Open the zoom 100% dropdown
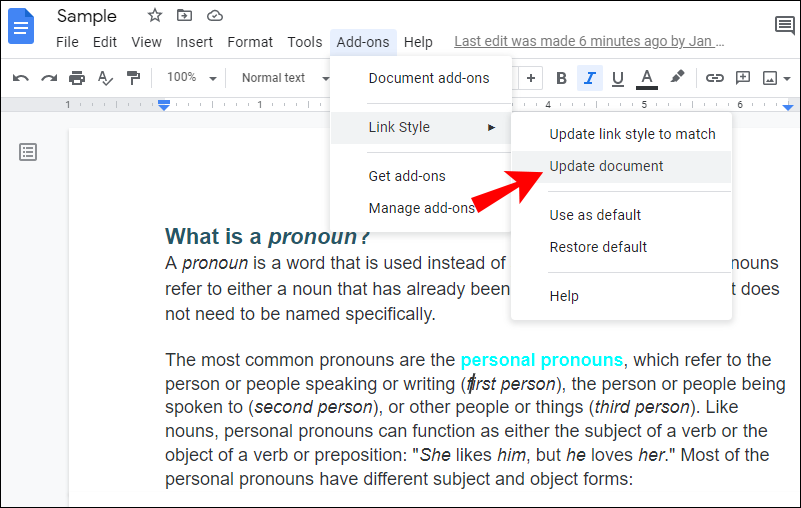Image resolution: width=801 pixels, height=508 pixels. (x=192, y=78)
